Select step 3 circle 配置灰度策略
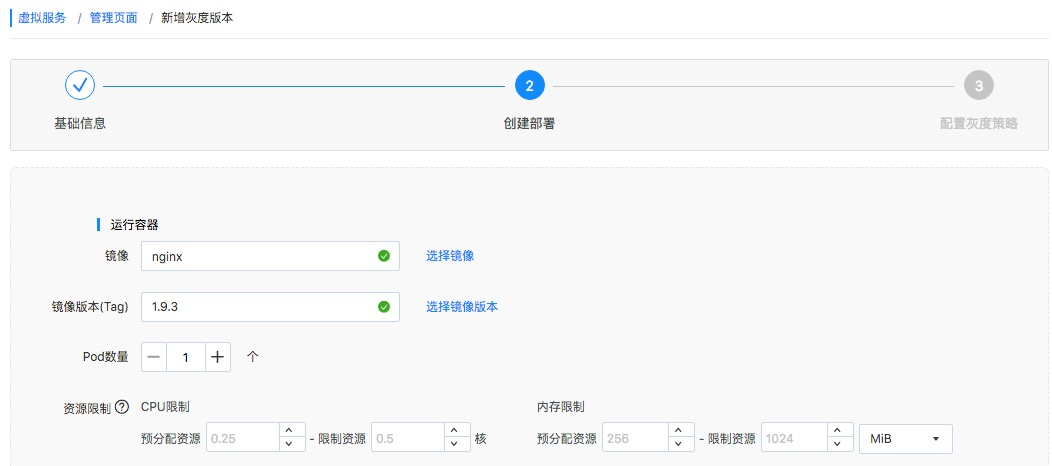The width and height of the screenshot is (1052, 466). click(979, 85)
